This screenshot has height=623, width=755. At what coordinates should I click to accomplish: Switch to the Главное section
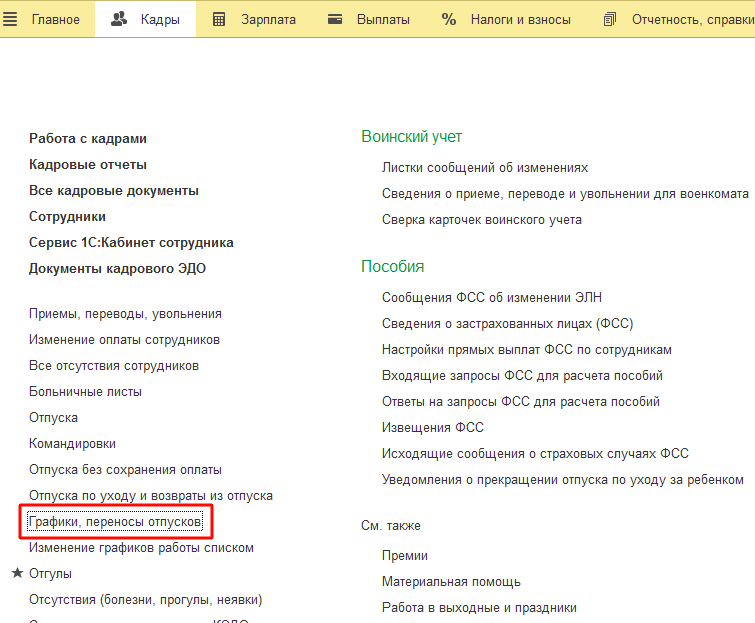[56, 19]
